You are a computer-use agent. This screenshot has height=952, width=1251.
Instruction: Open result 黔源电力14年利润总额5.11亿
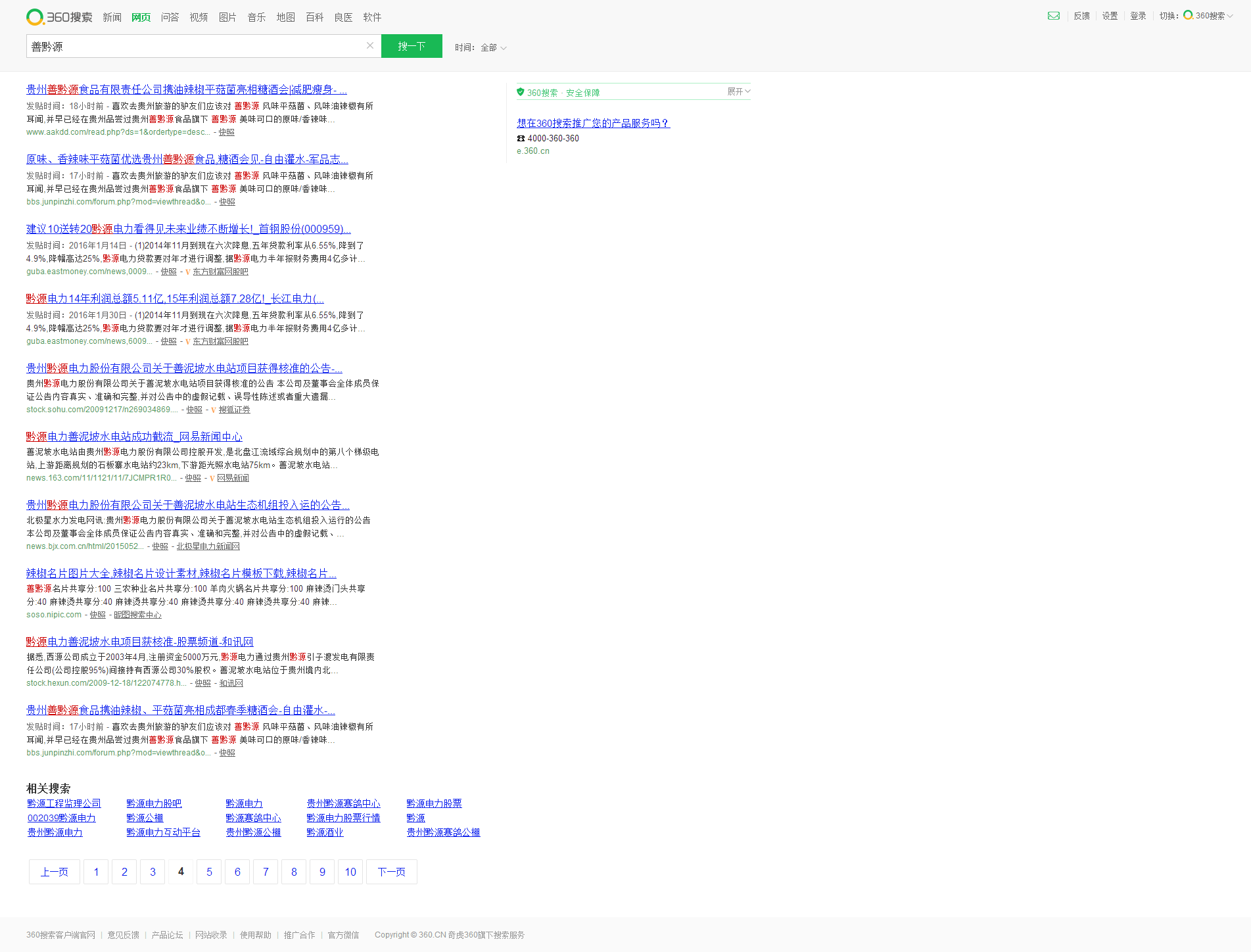pyautogui.click(x=175, y=298)
